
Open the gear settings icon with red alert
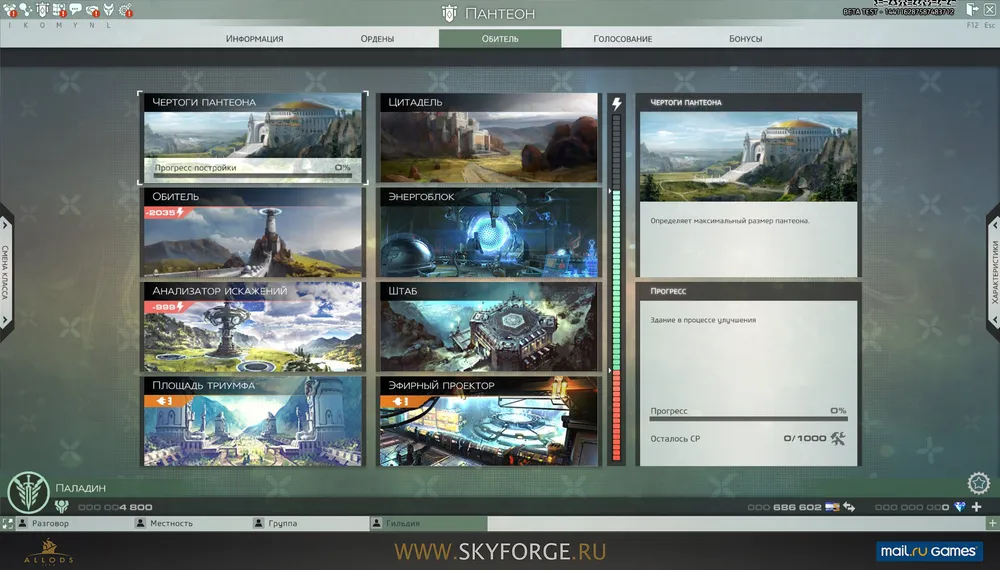[126, 9]
